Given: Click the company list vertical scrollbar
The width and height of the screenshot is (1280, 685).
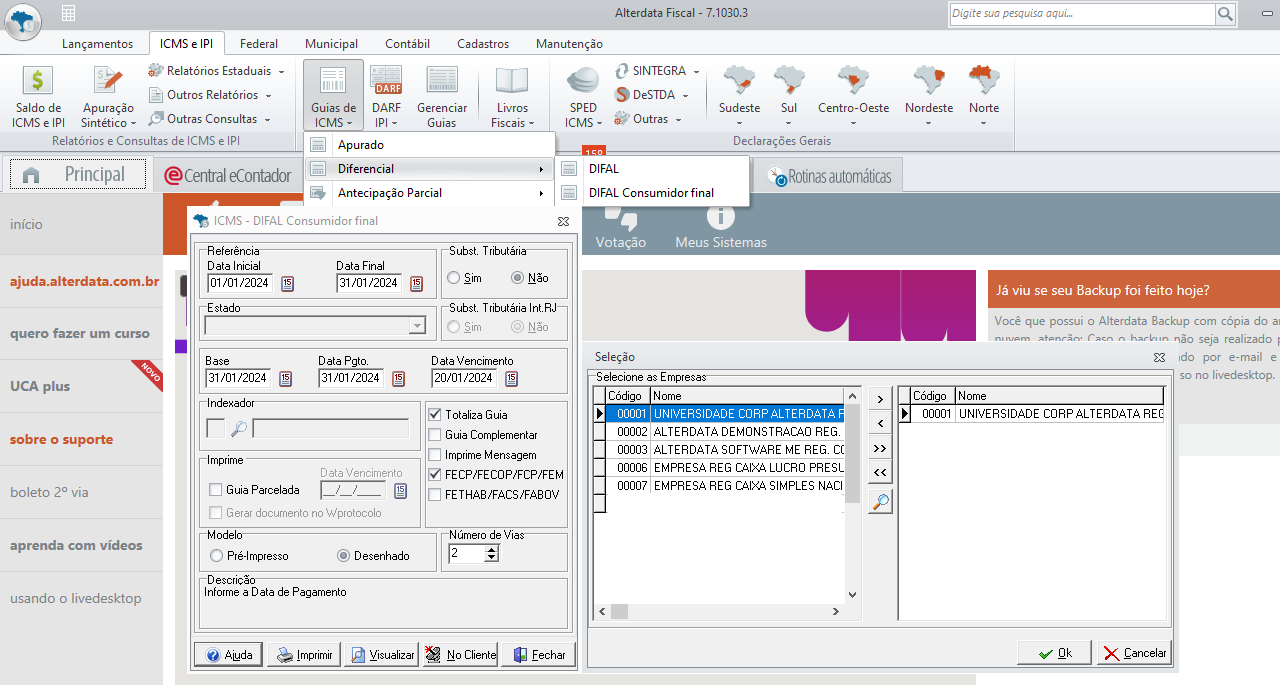Looking at the screenshot, I should [852, 495].
